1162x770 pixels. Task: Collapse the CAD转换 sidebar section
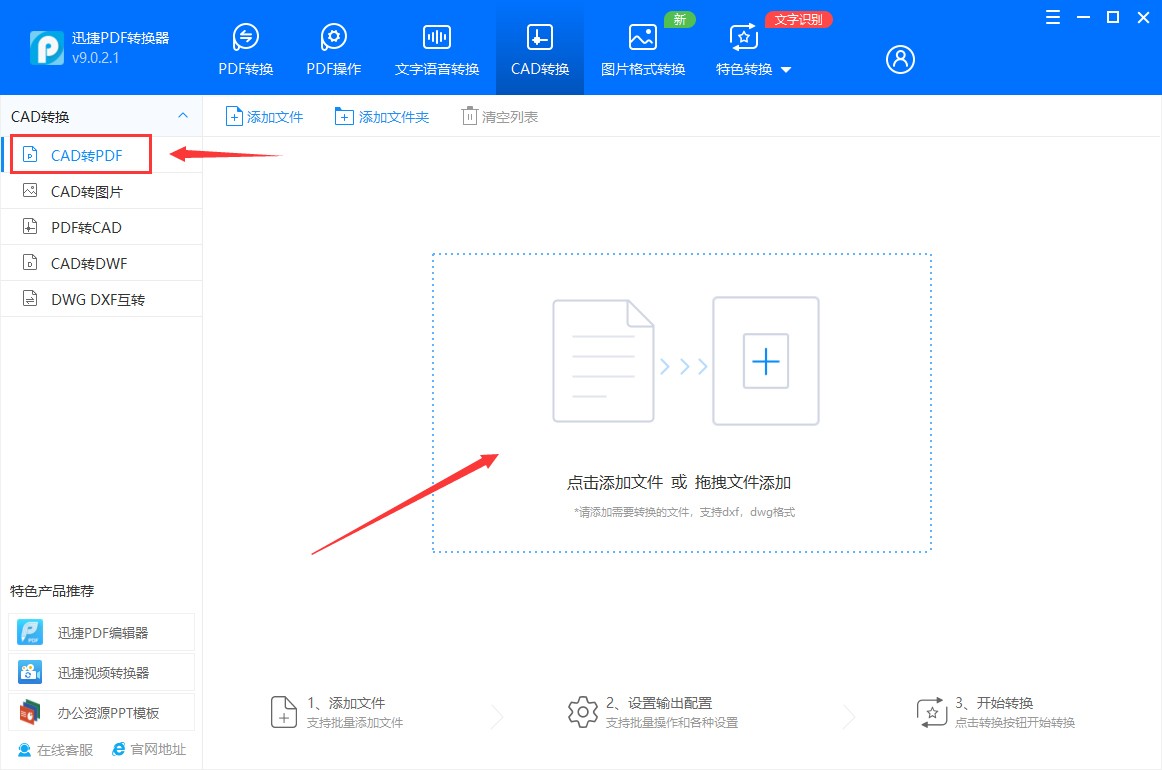tap(182, 115)
